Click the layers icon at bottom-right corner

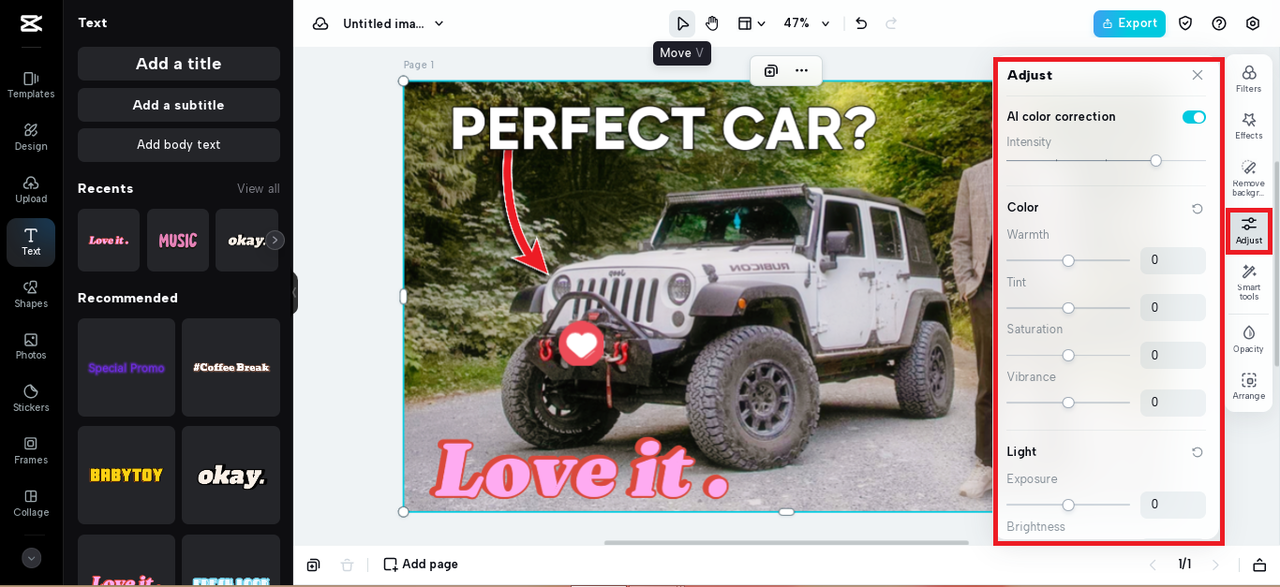click(1260, 565)
